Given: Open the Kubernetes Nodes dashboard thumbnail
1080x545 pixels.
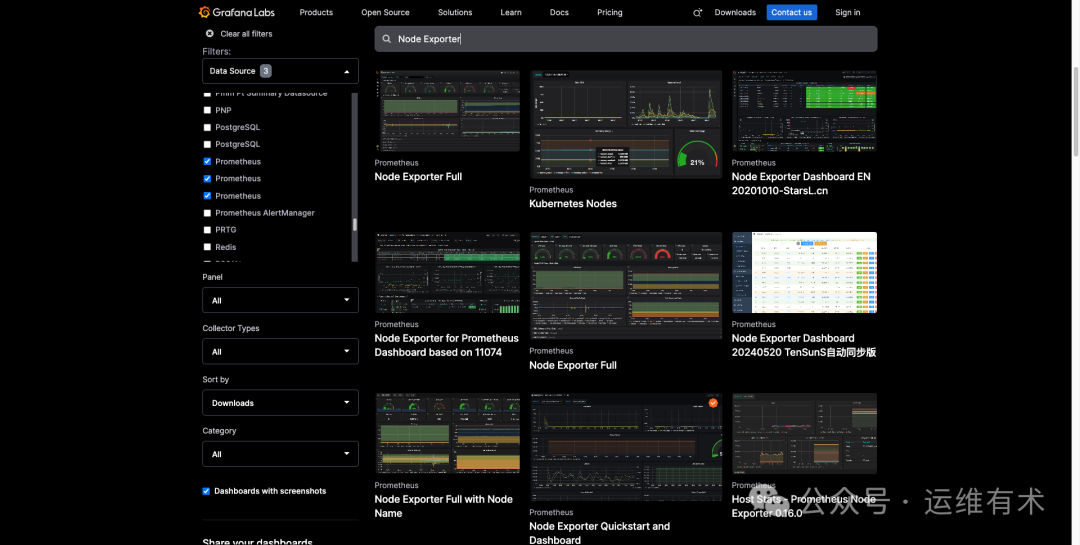Looking at the screenshot, I should click(x=625, y=124).
